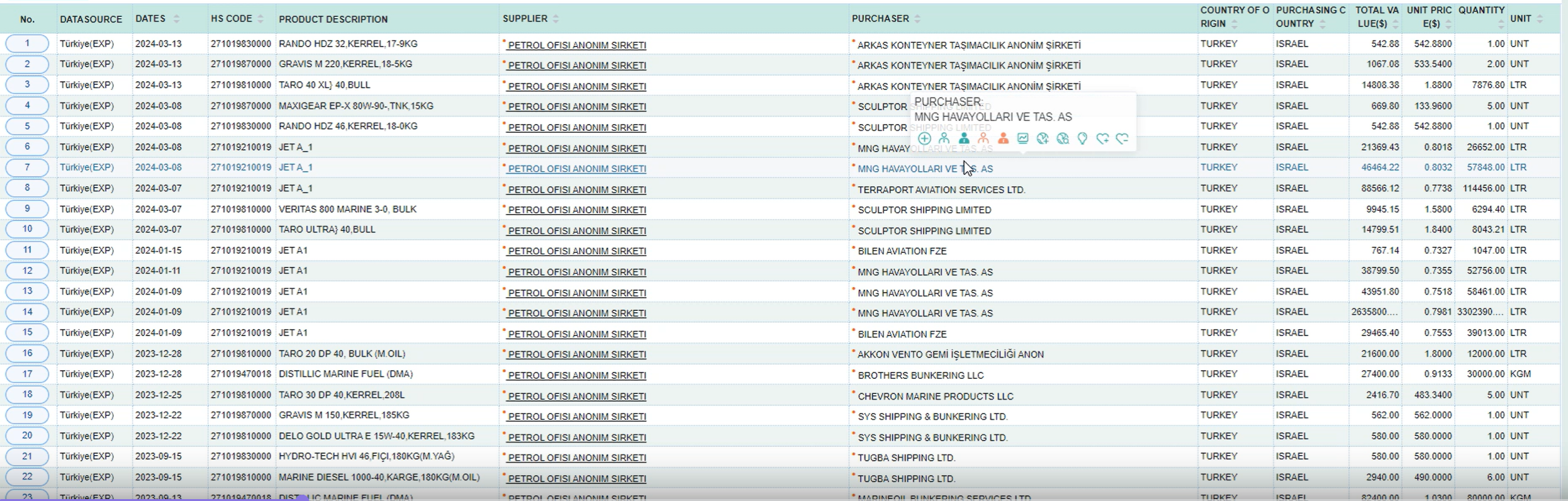Screen dimensions: 1568x501
Task: Click KGM unit cell in row 17
Action: click(1520, 374)
